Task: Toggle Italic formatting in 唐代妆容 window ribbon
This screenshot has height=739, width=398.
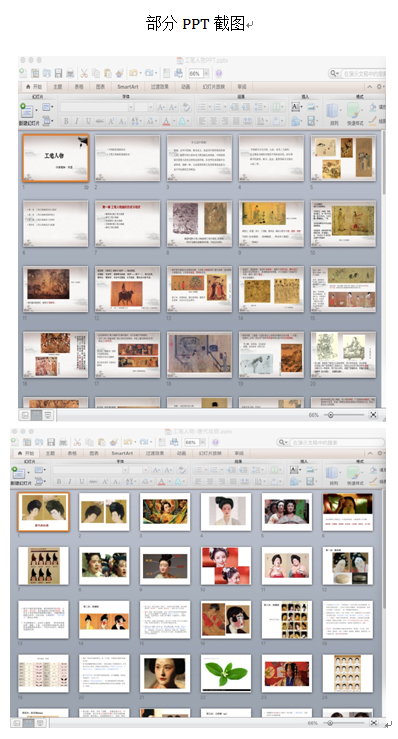Action: pos(70,481)
